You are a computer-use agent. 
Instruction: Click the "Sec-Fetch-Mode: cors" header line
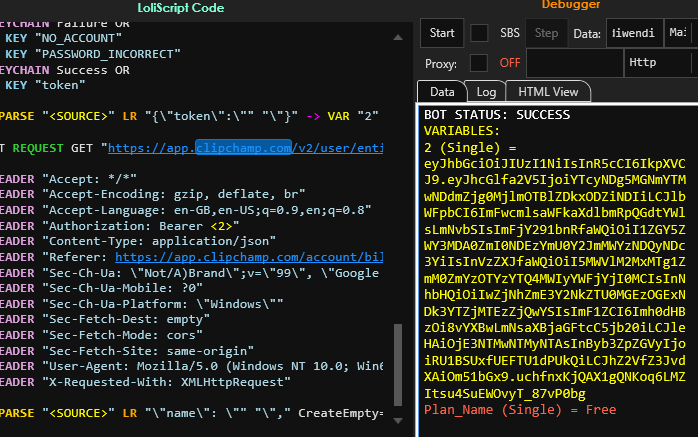click(101, 335)
